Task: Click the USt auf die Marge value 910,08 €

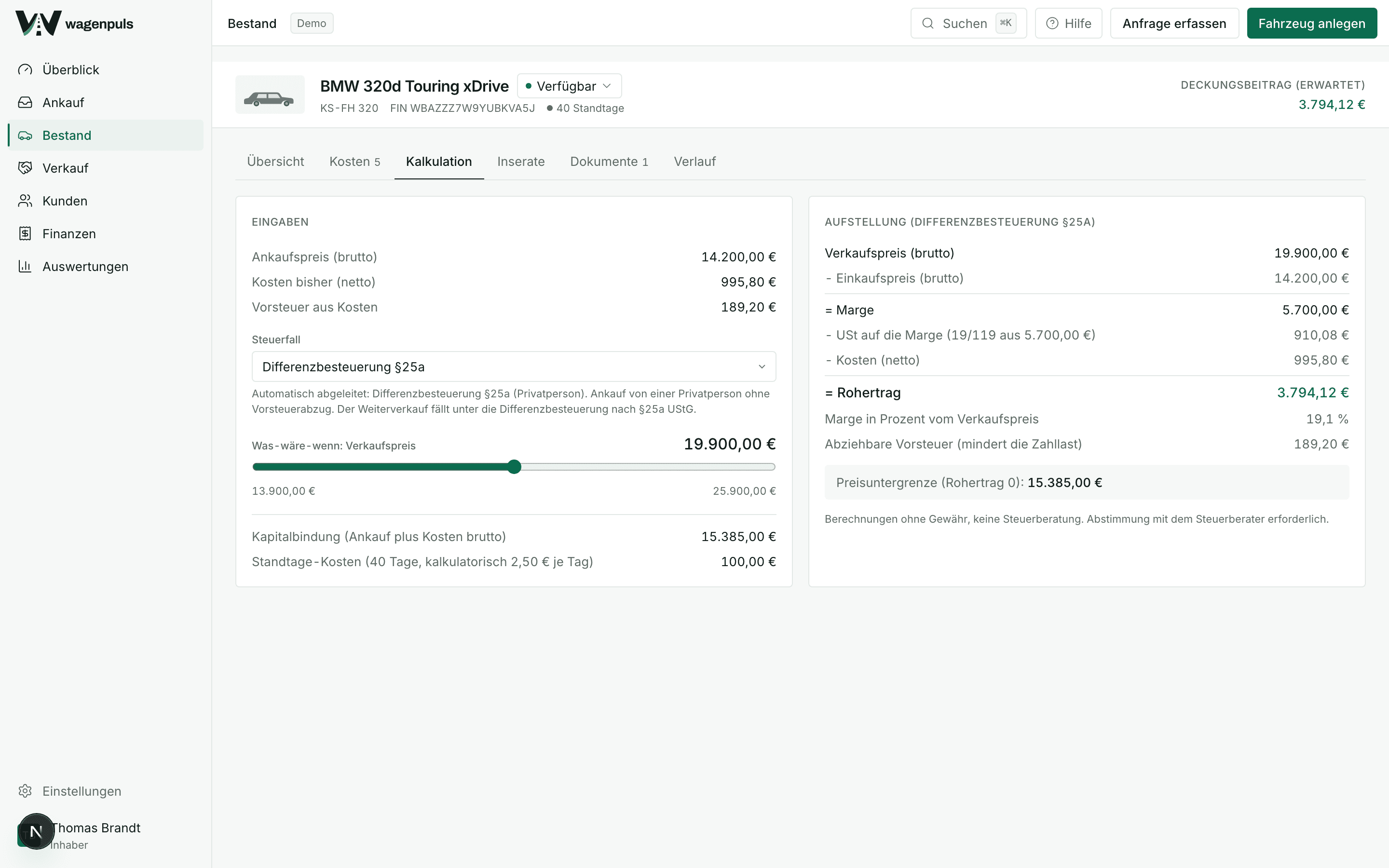Action: pyautogui.click(x=1321, y=335)
